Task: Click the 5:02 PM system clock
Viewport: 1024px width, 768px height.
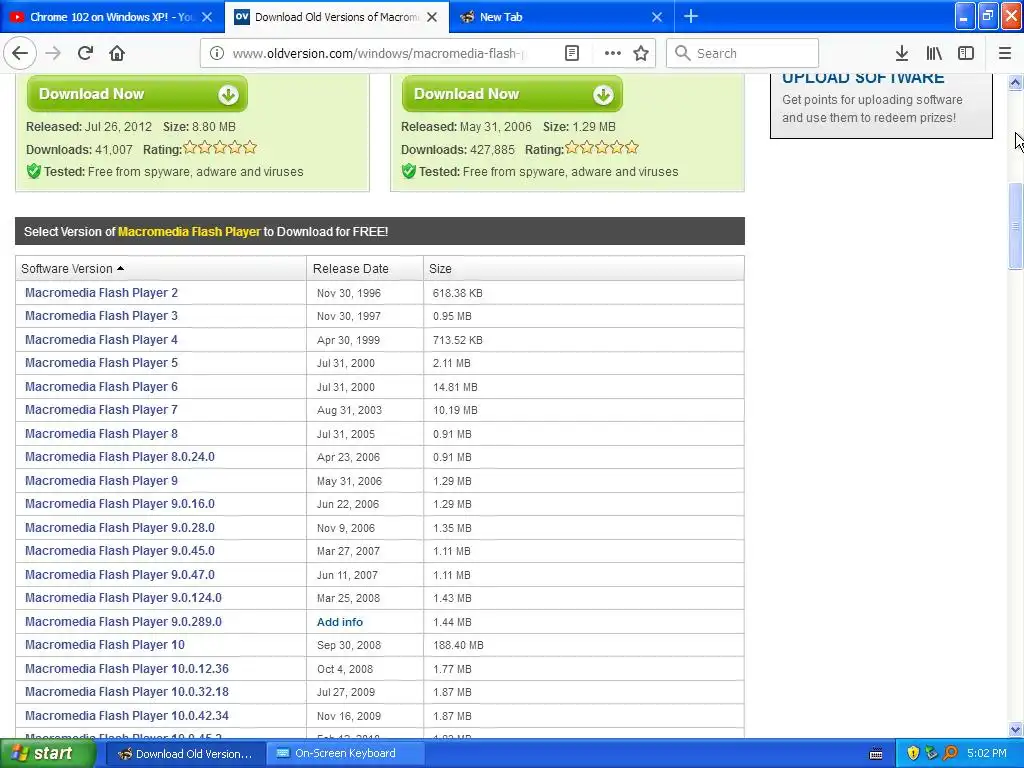Action: pyautogui.click(x=987, y=754)
